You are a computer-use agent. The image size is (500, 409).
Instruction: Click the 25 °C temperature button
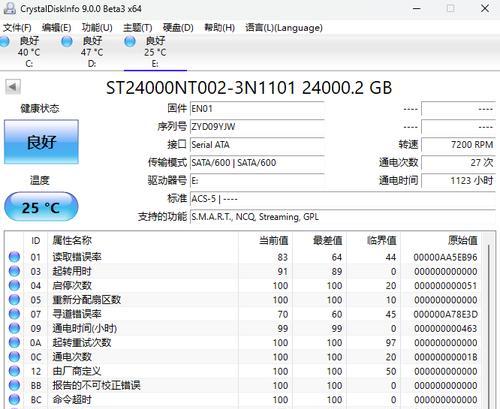(41, 207)
